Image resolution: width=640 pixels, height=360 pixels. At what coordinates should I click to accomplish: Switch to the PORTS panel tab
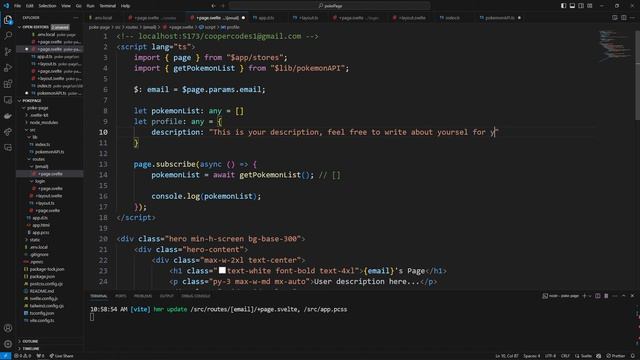click(121, 296)
